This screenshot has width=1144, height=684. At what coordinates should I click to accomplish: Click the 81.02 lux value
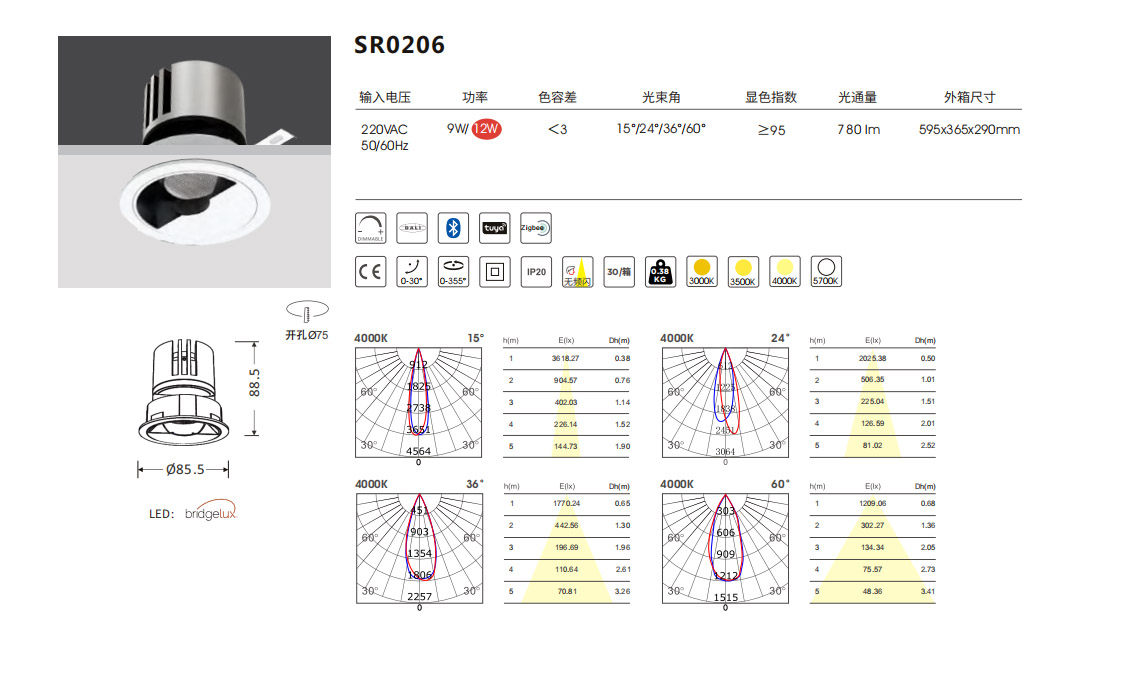coord(873,445)
